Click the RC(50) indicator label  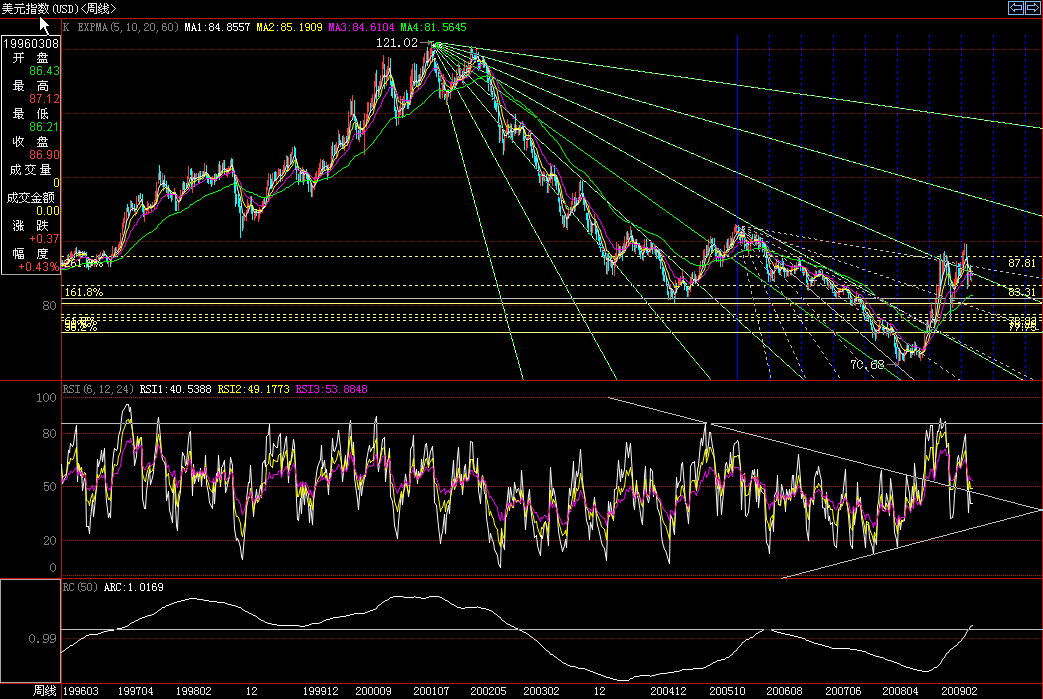pyautogui.click(x=80, y=587)
